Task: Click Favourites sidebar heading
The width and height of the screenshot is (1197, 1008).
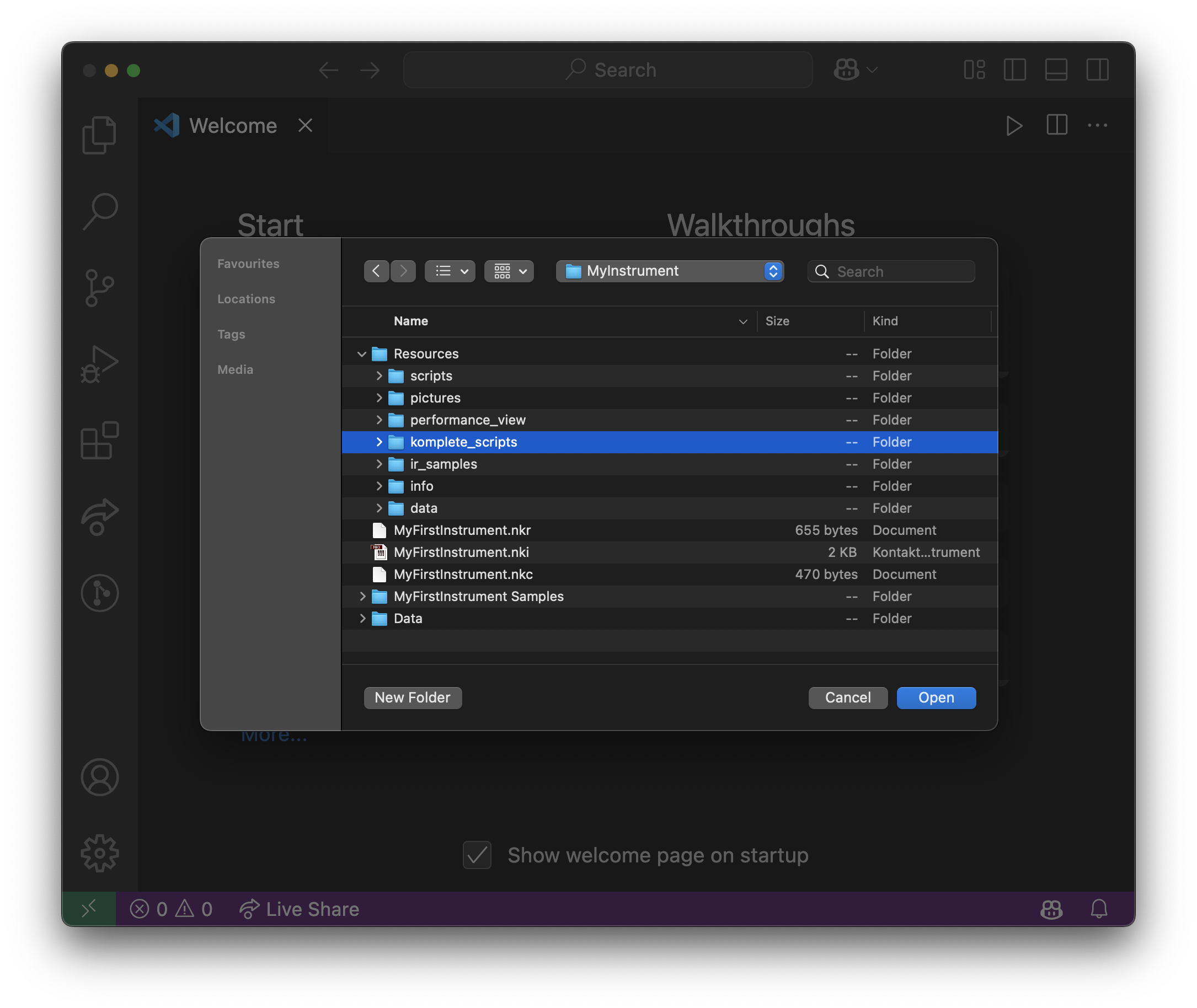Action: 248,264
